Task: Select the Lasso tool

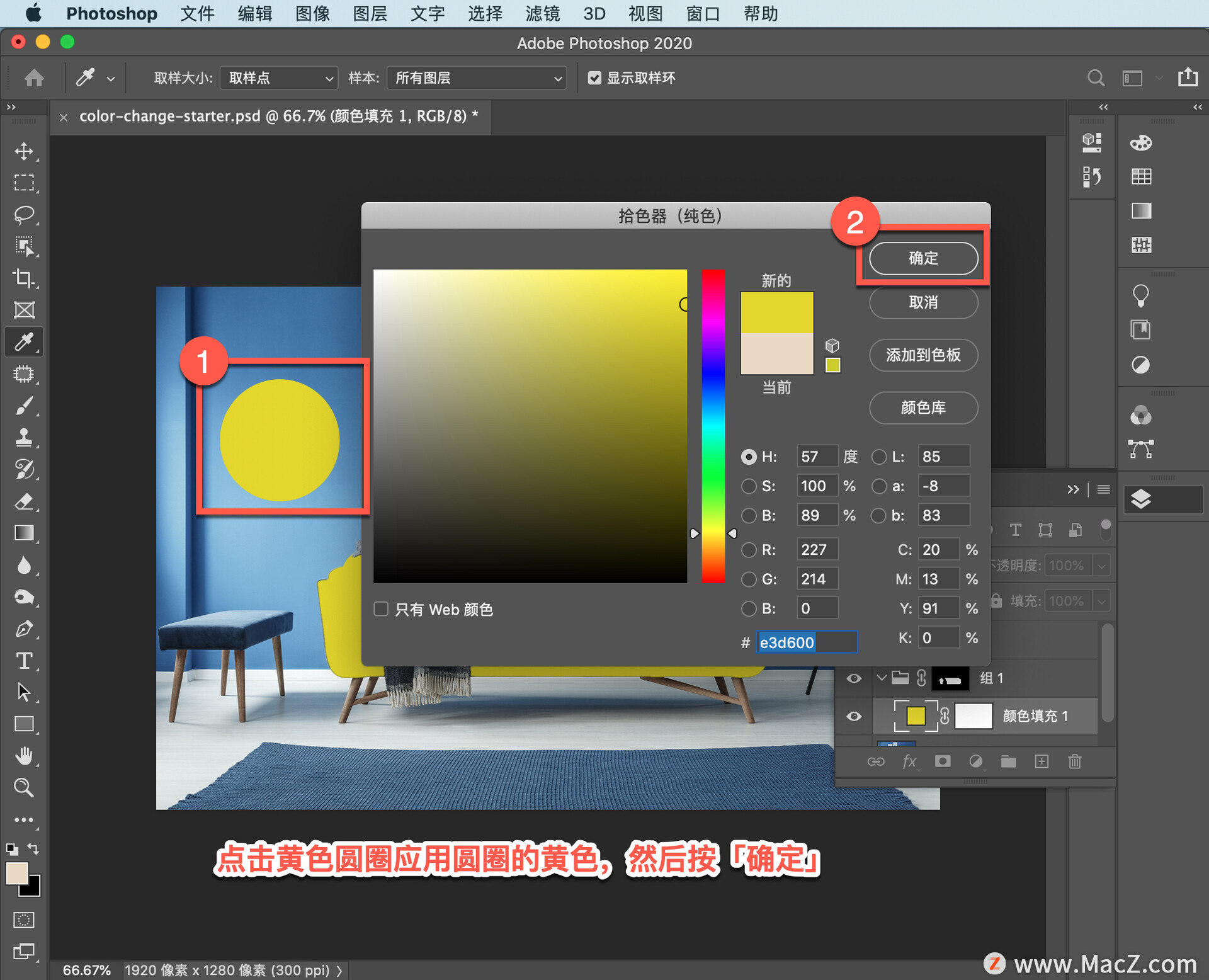Action: coord(24,215)
